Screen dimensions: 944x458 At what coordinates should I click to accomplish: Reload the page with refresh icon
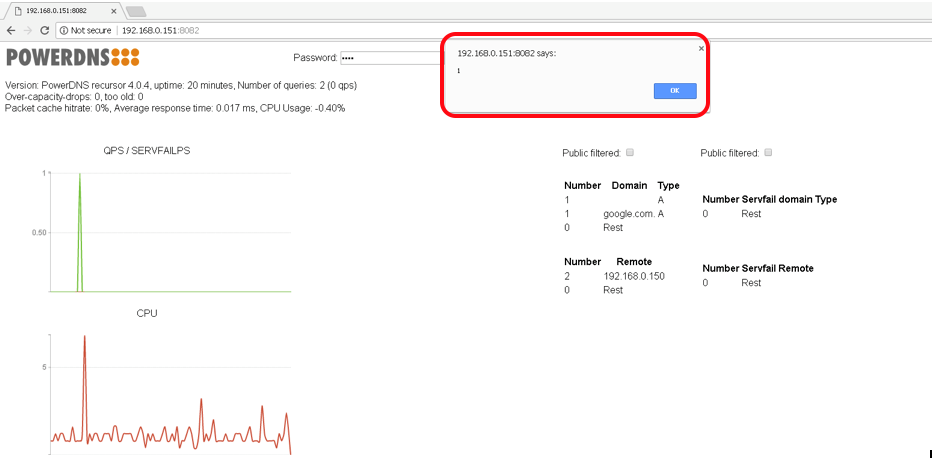(44, 30)
